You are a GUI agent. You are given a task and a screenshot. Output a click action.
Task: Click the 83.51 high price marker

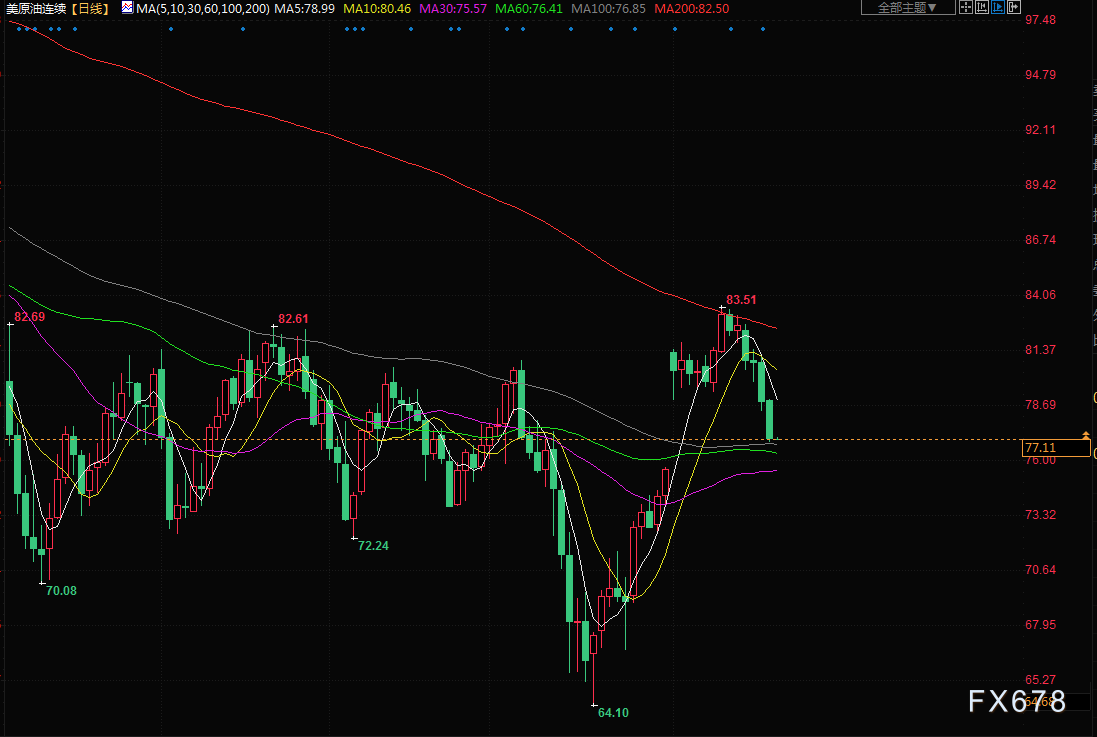click(741, 299)
